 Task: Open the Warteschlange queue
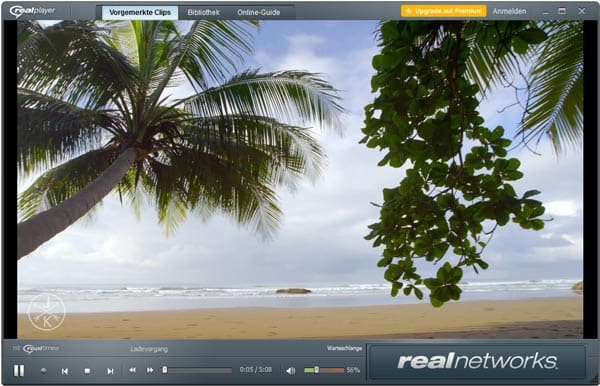[344, 348]
